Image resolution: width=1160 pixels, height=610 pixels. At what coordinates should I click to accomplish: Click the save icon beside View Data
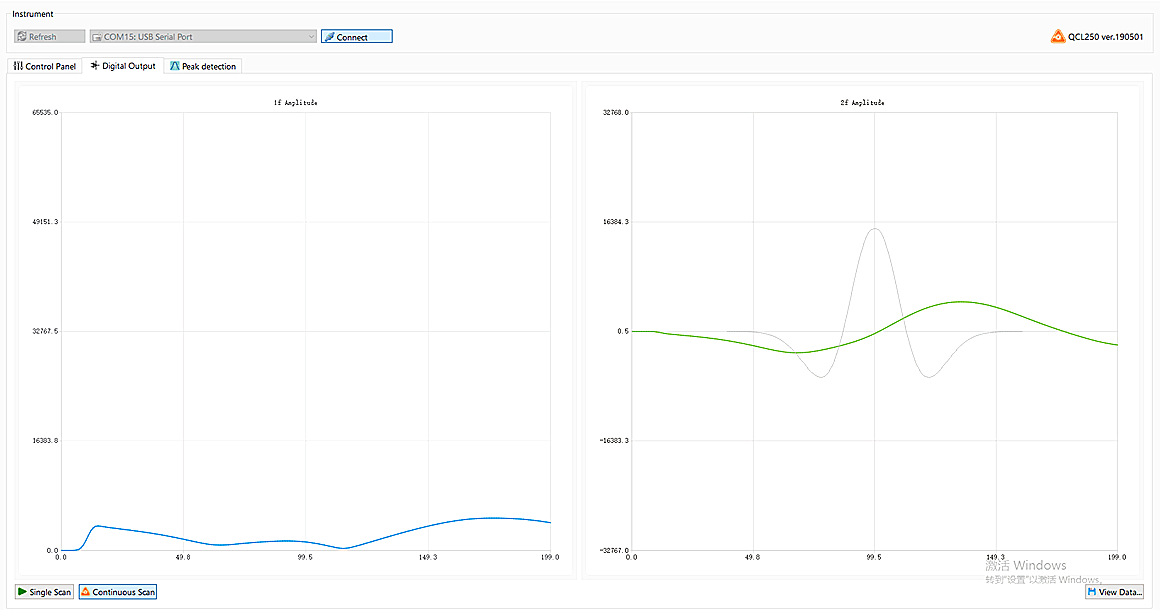[1092, 592]
